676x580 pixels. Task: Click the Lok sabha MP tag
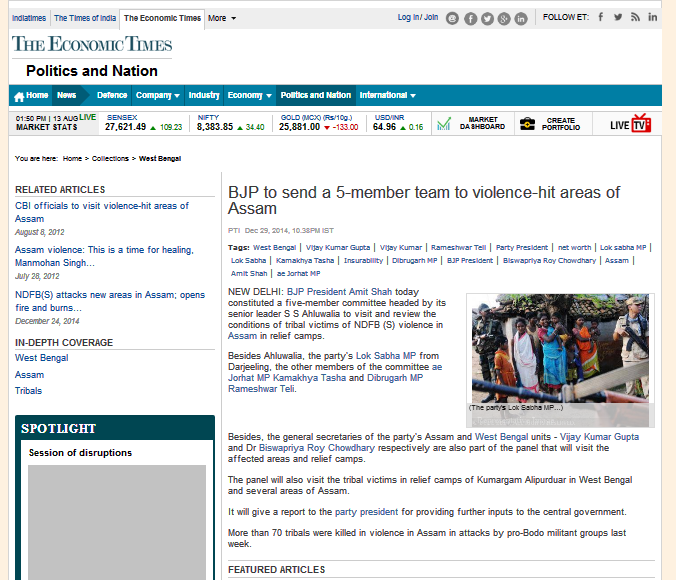click(623, 248)
